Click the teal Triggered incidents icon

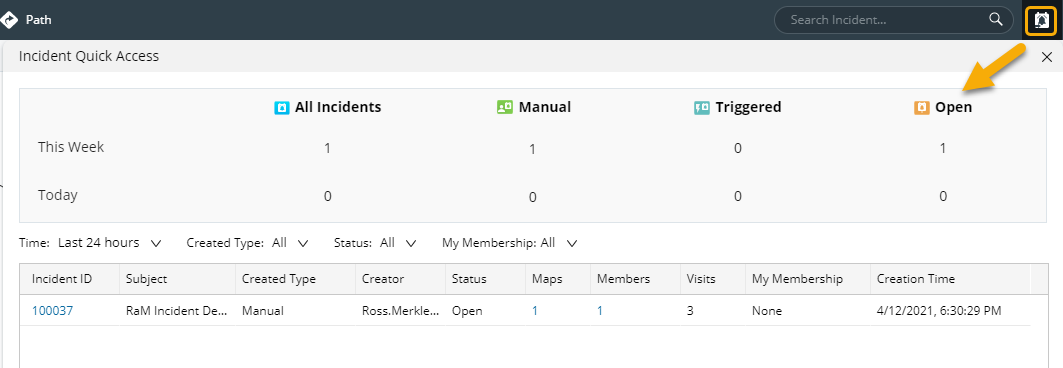pos(702,107)
